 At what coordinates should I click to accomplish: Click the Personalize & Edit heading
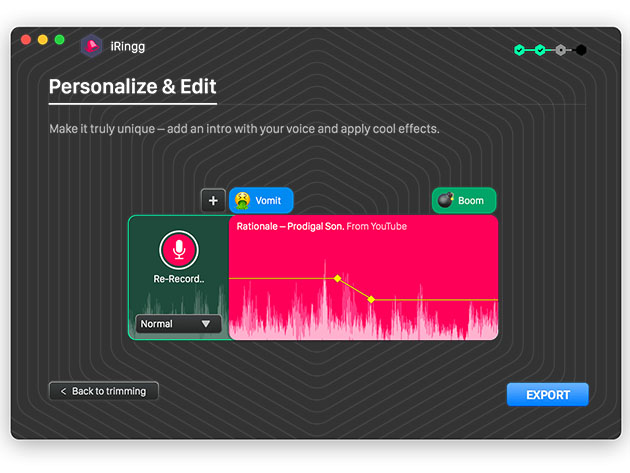point(133,86)
